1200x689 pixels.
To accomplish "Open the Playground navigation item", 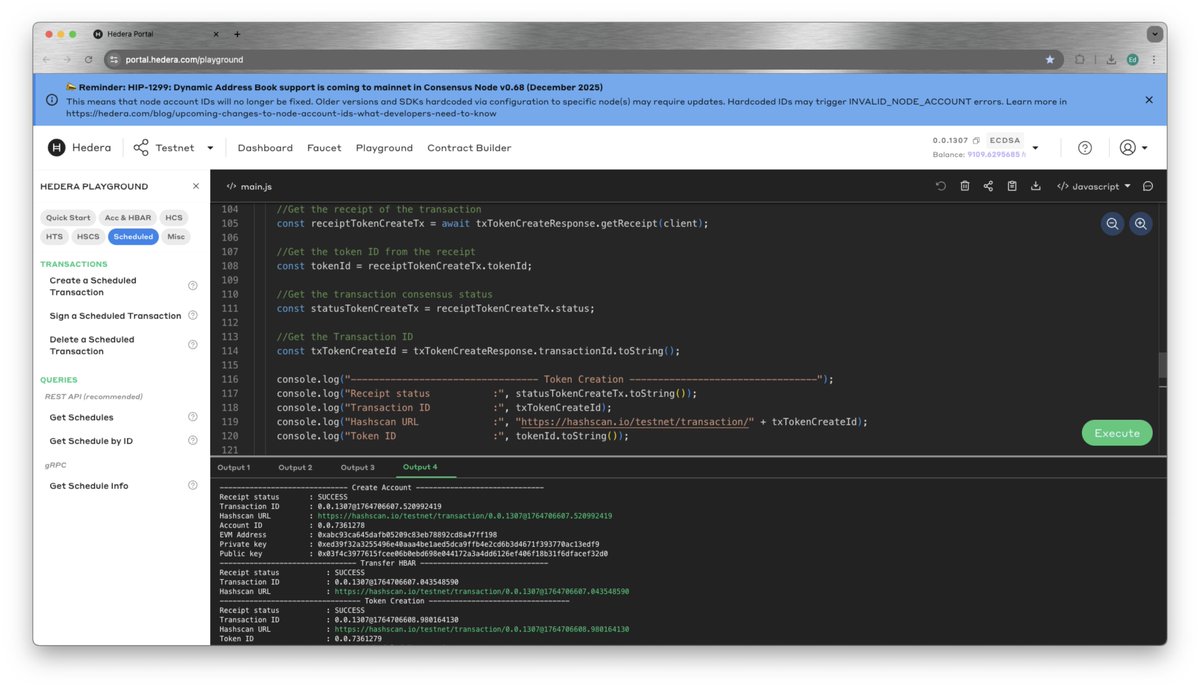I will (x=384, y=148).
